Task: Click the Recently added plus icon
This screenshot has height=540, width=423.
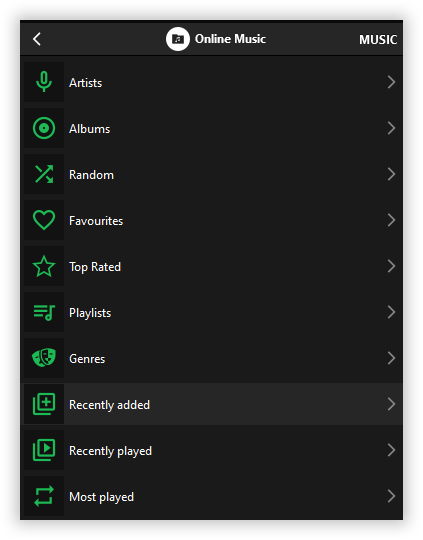Action: (44, 404)
